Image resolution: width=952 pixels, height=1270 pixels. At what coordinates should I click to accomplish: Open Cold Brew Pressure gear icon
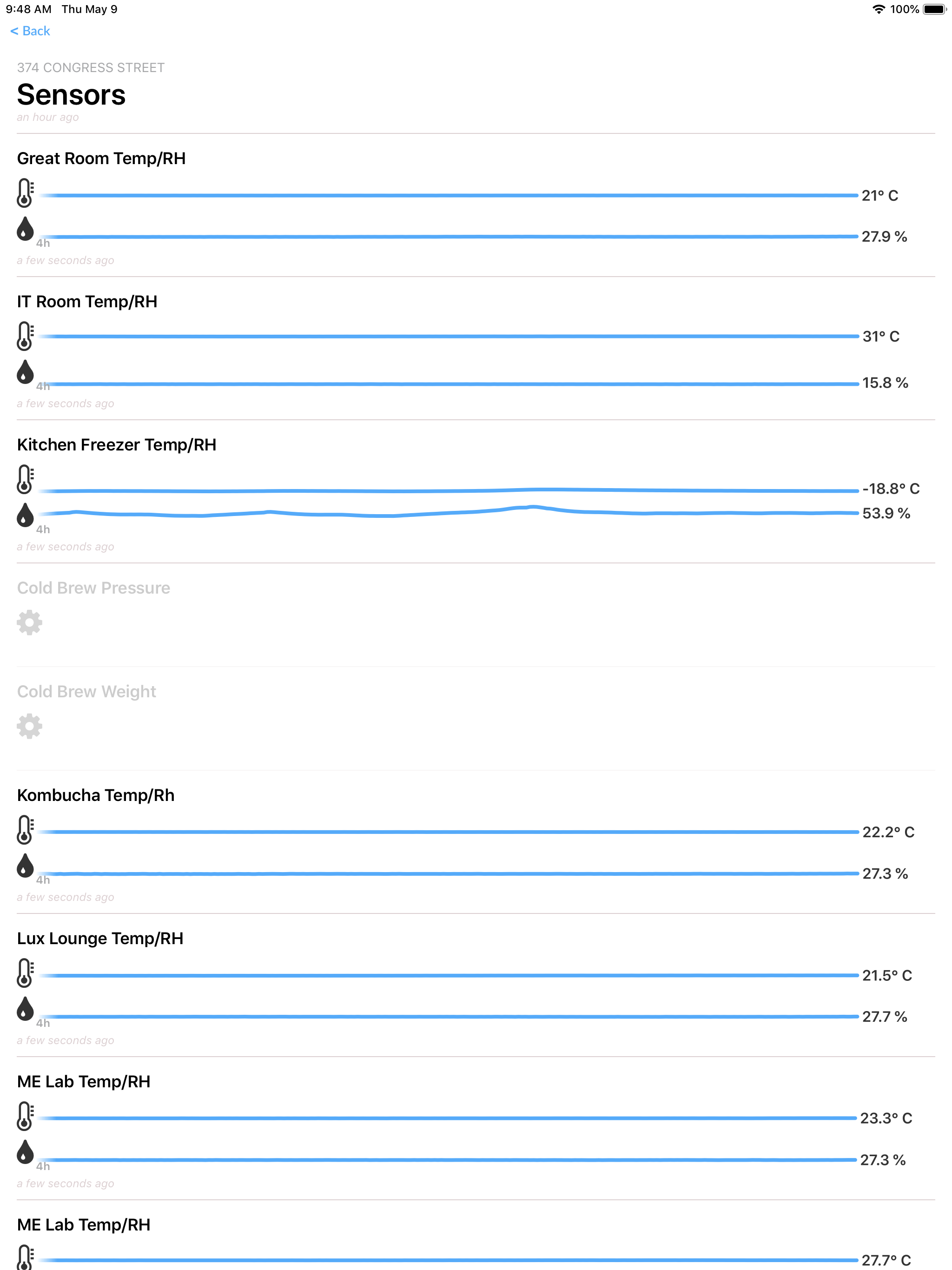tap(29, 622)
